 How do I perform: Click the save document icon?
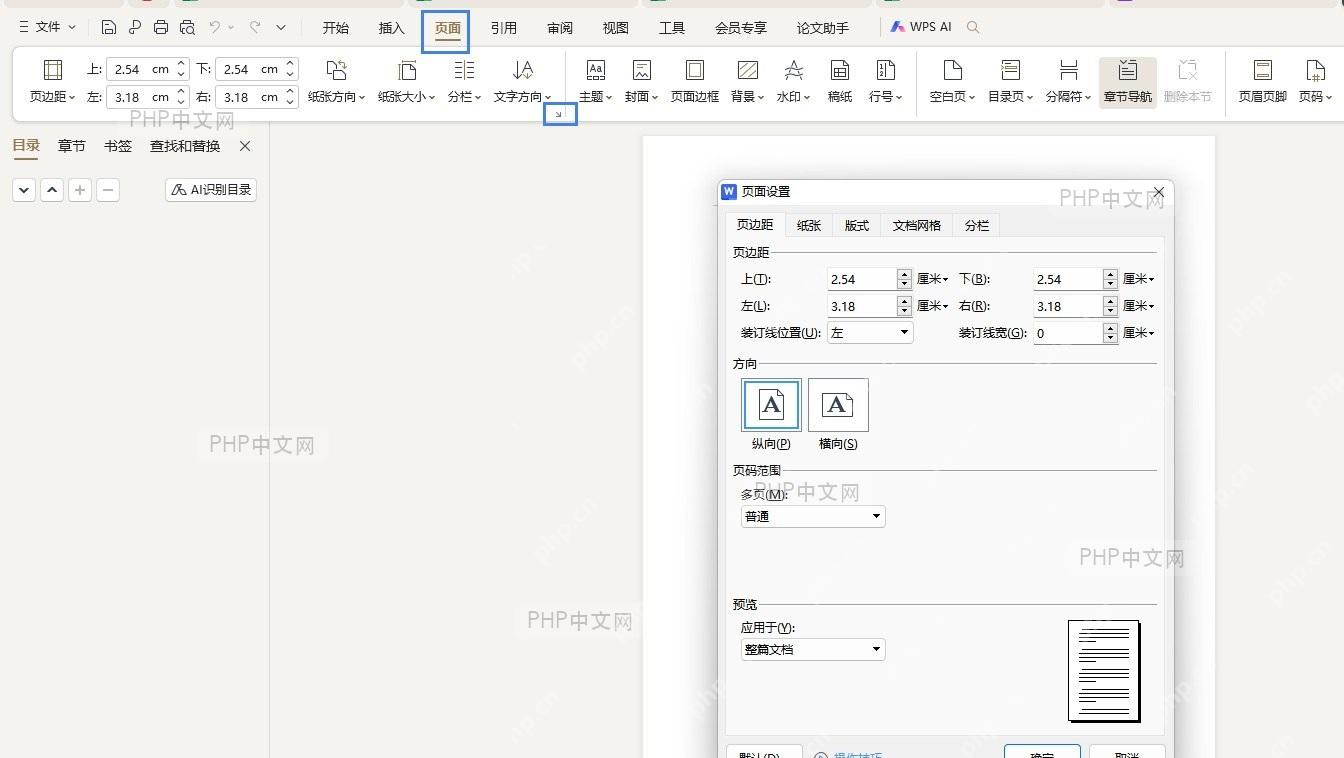pos(109,28)
